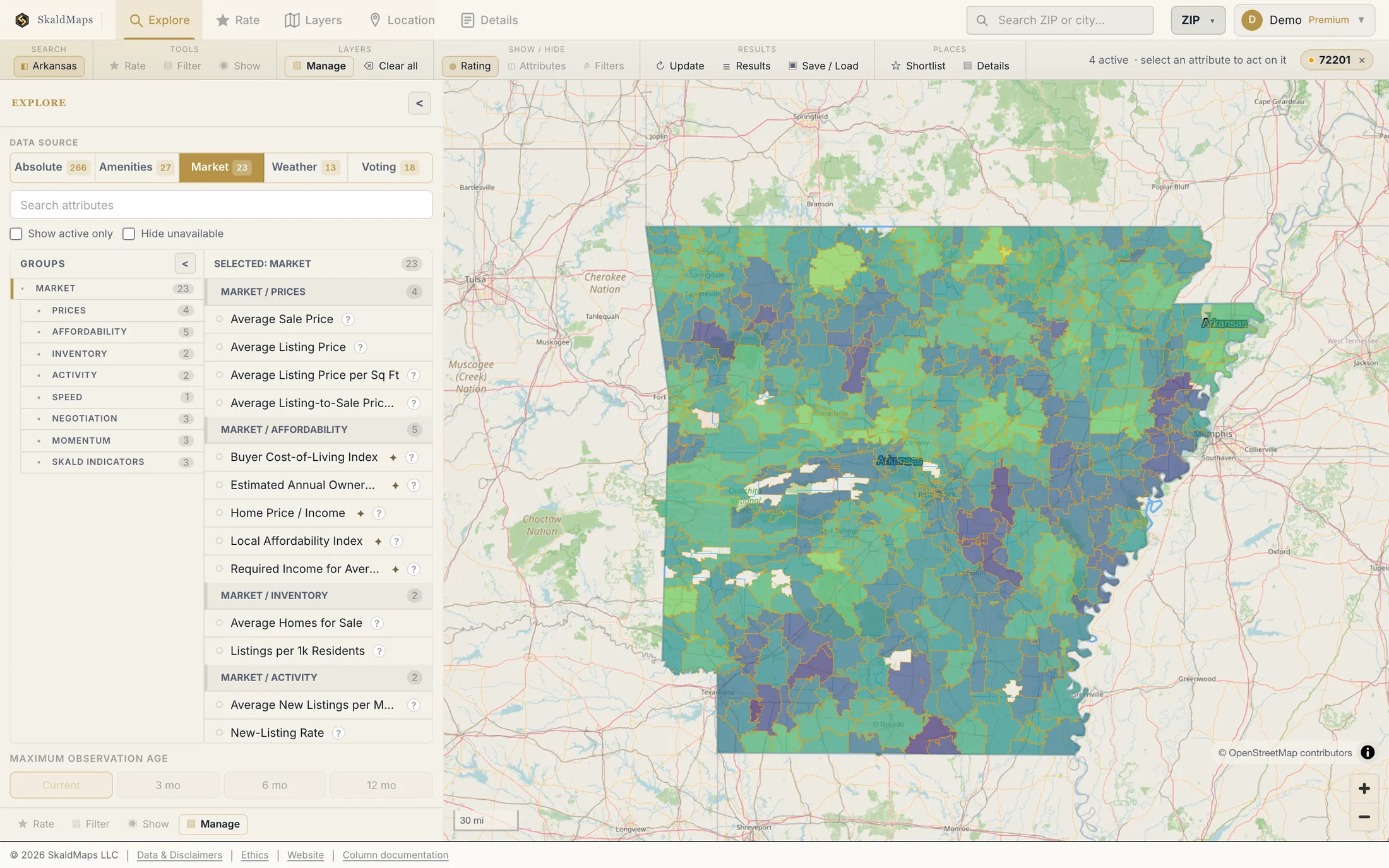Click the Search attributes field
Viewport: 1389px width, 868px height.
click(221, 205)
